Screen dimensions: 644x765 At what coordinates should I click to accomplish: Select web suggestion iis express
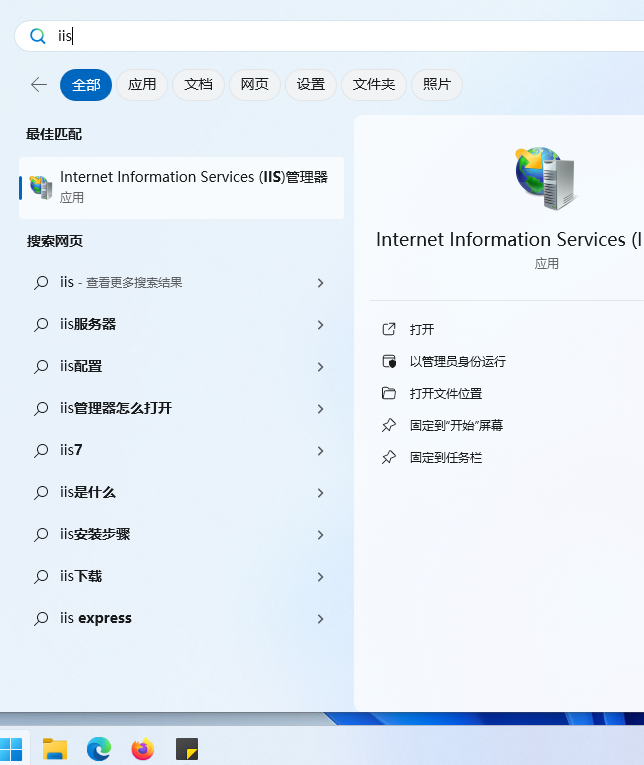click(x=181, y=618)
